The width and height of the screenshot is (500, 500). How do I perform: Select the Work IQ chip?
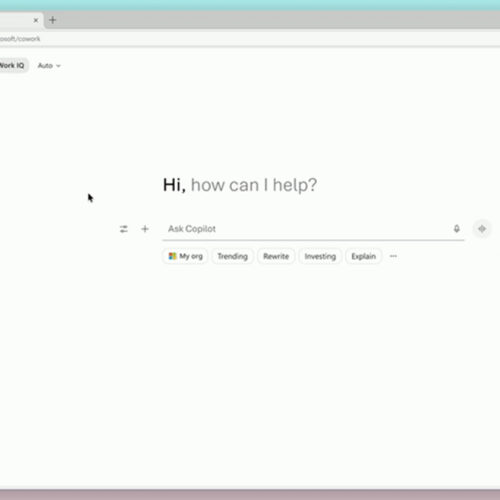[x=13, y=66]
